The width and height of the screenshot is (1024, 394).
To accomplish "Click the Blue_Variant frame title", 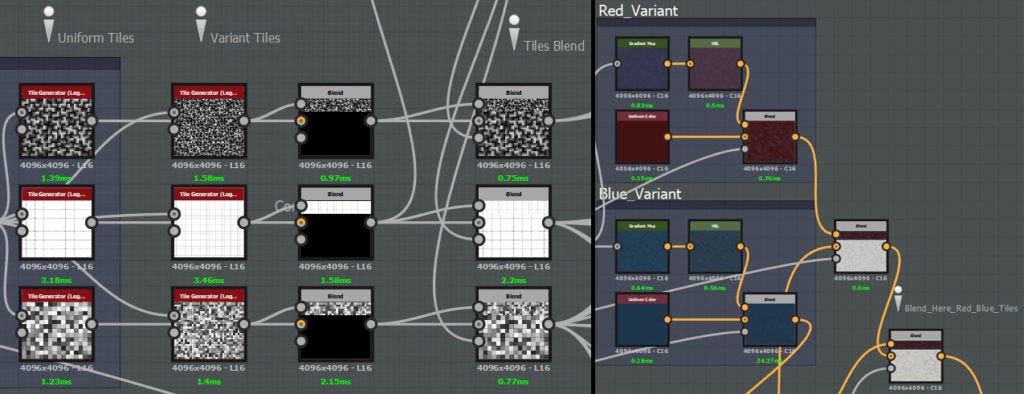I will pos(640,193).
